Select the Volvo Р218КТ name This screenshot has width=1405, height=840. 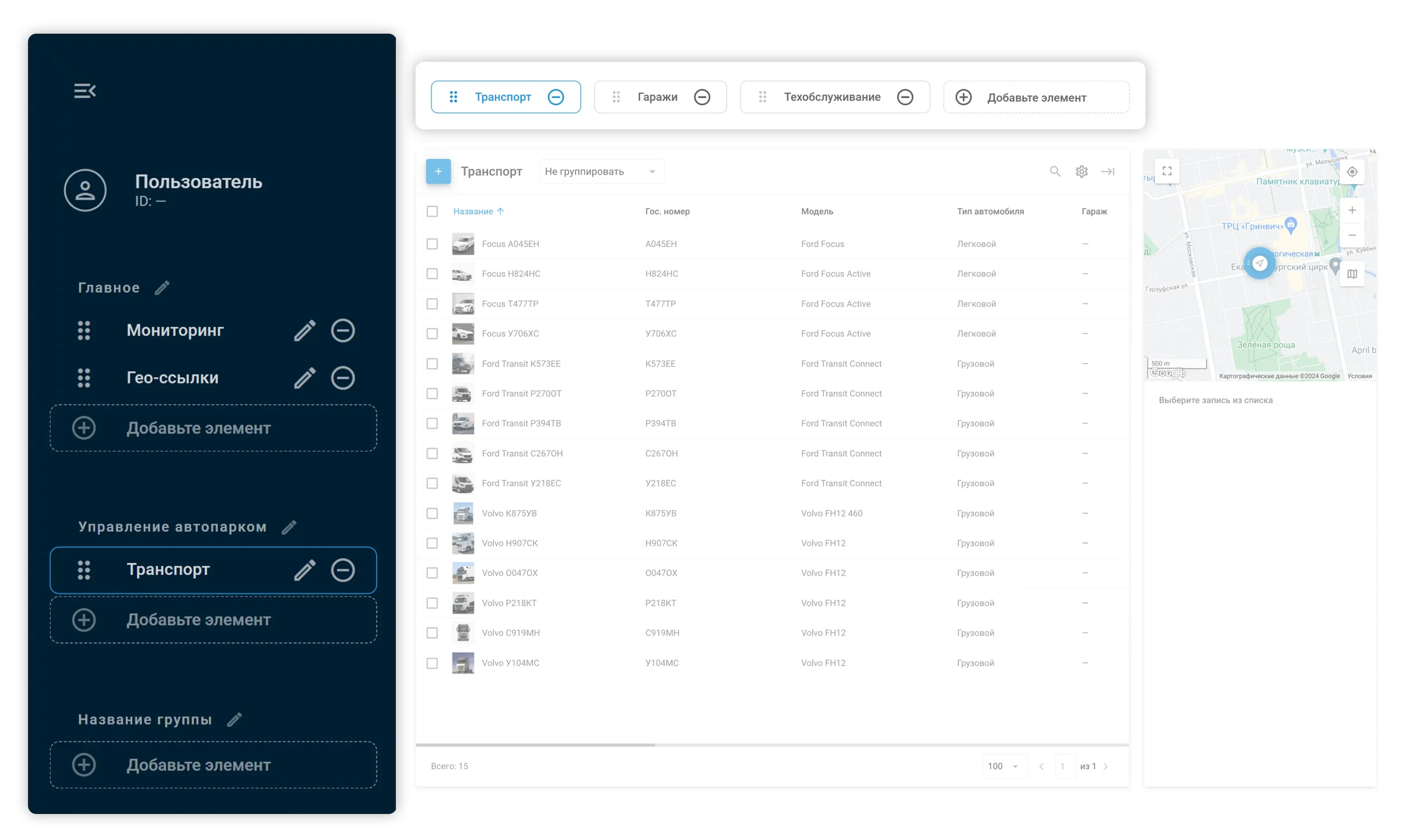509,603
